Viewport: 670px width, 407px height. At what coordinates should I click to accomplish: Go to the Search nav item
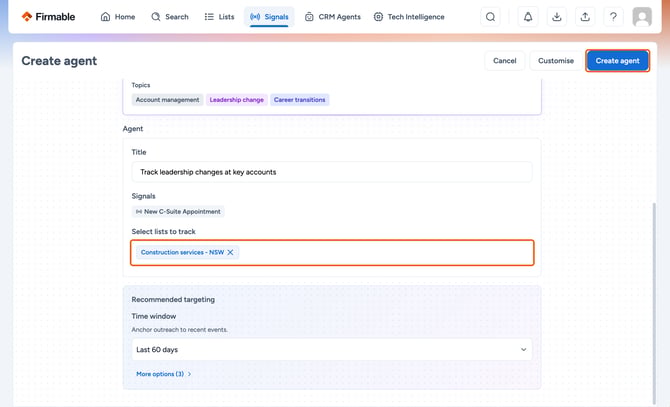[170, 17]
